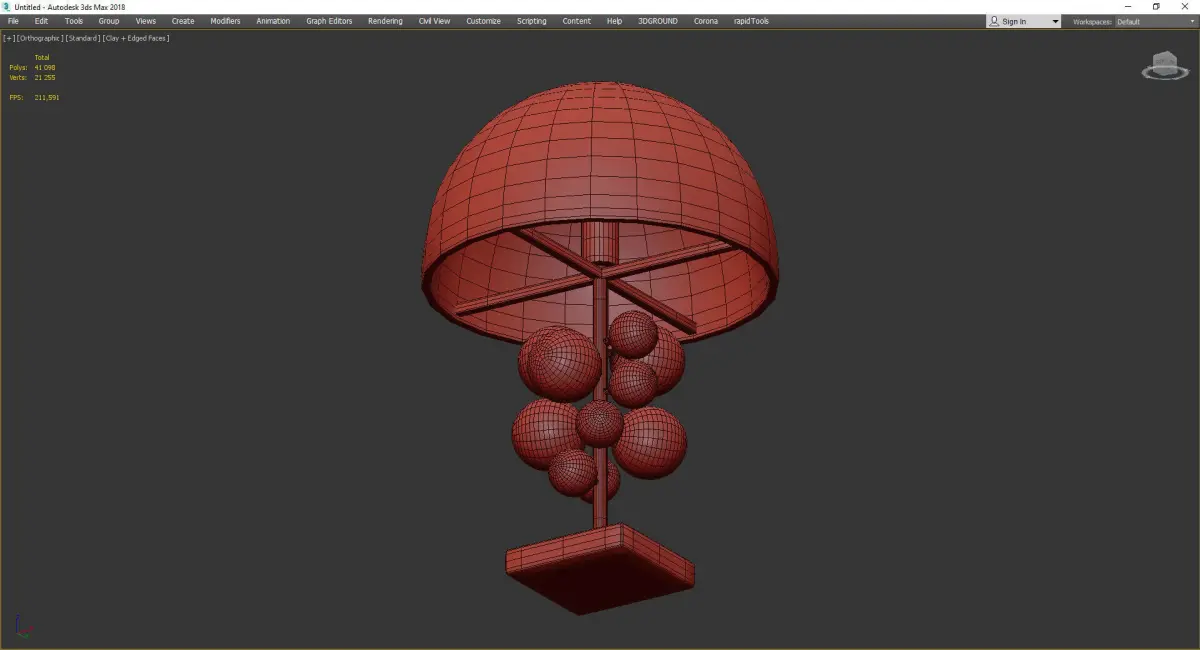Open the Scripting menu

tap(532, 21)
